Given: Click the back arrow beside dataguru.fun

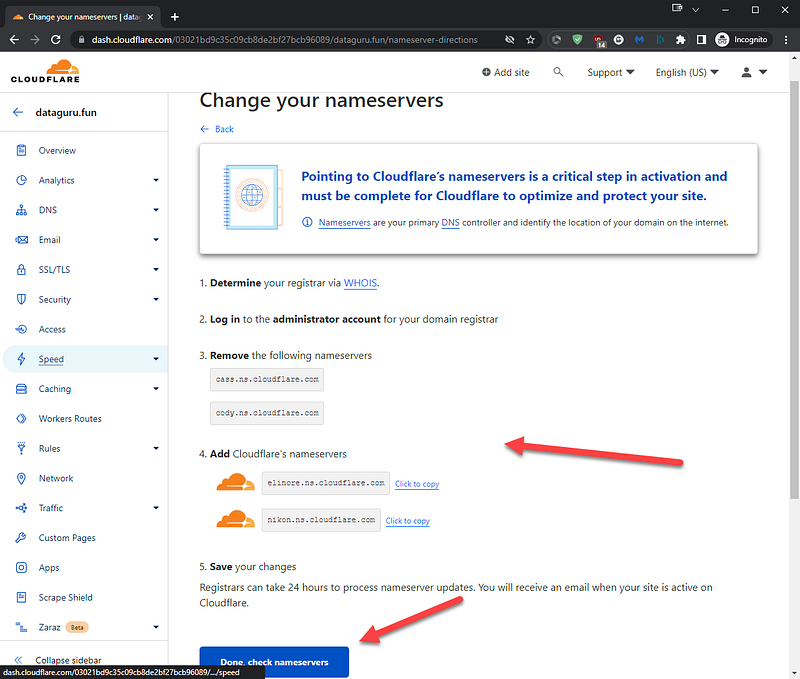Looking at the screenshot, I should click(18, 112).
